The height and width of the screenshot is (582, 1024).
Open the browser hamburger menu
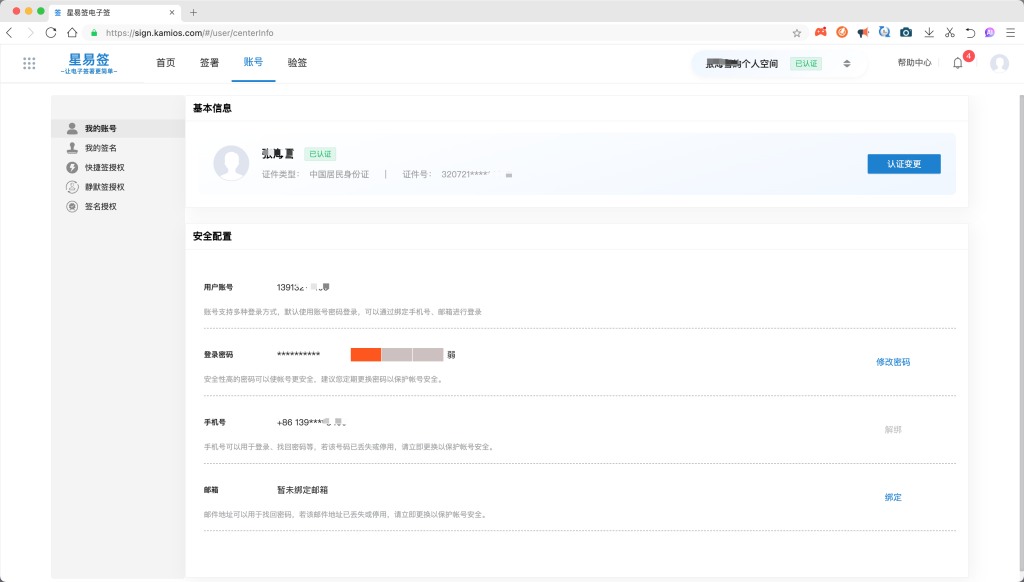coord(1011,33)
